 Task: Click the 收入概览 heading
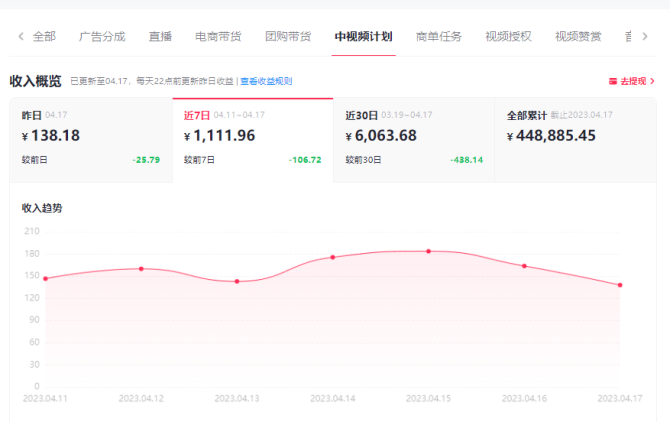click(x=35, y=81)
